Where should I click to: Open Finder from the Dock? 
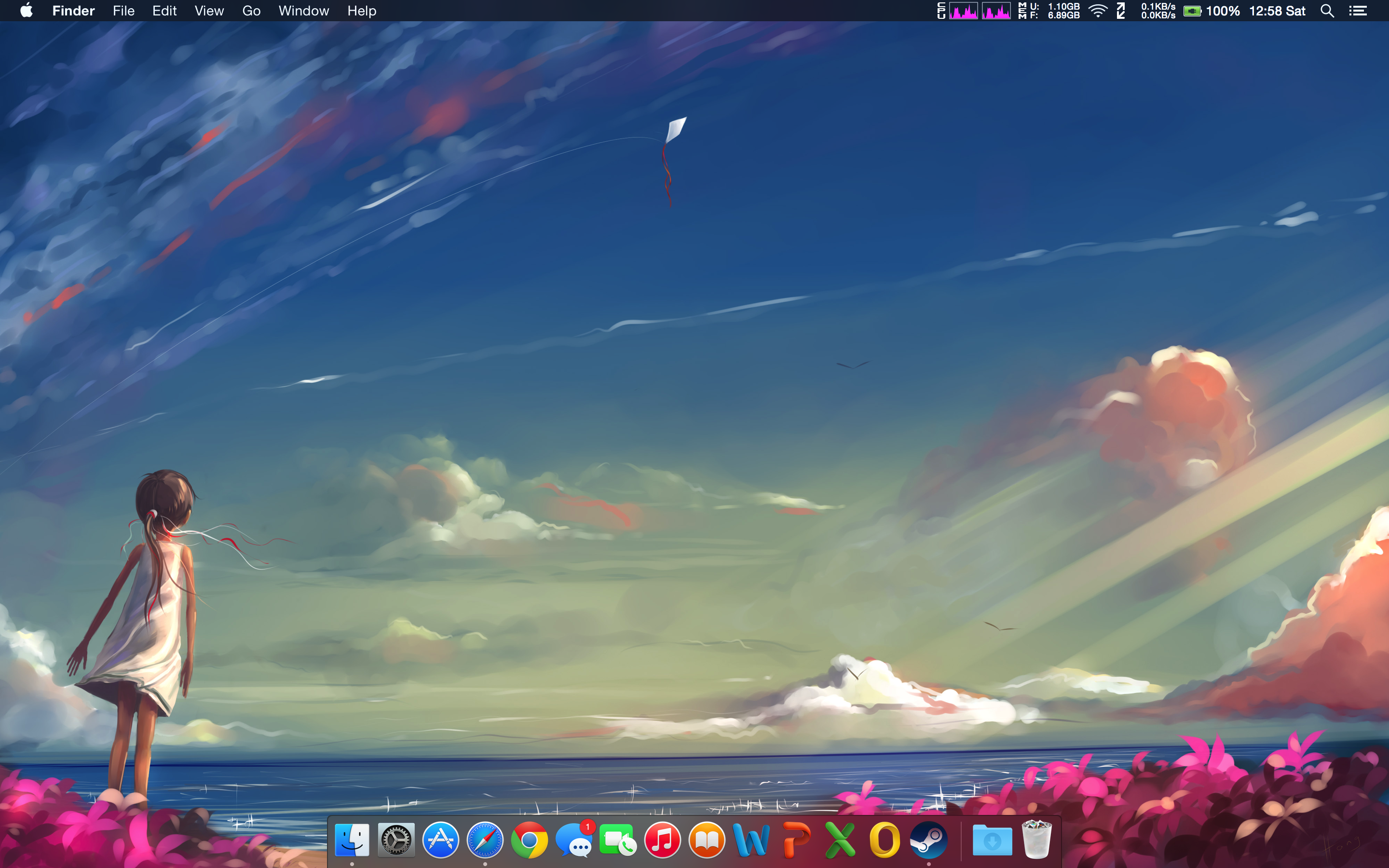pos(351,840)
